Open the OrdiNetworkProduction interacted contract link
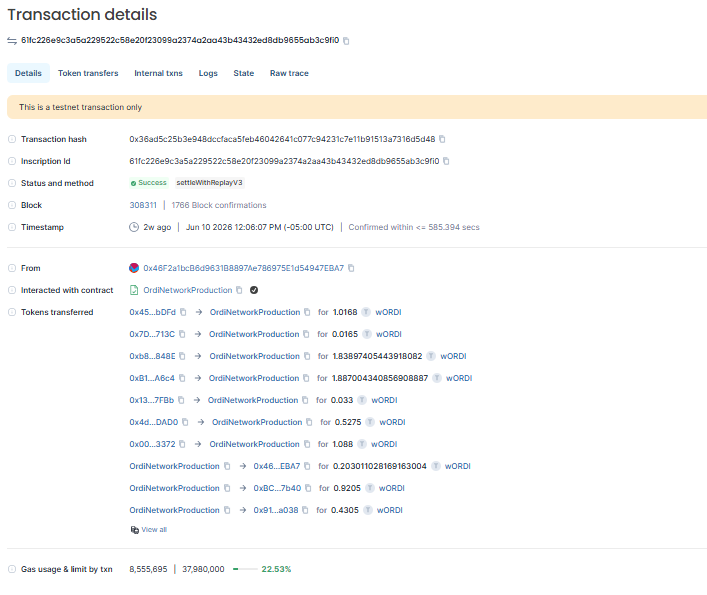Screen dimensions: 707x595 tap(188, 290)
